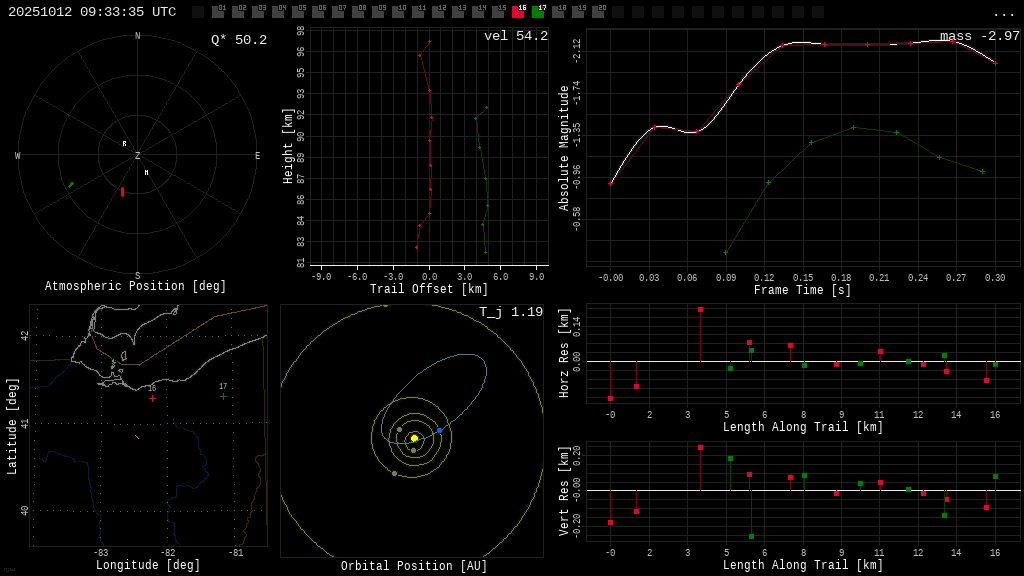Select the blue Earth dot in orbital plot
Screen dimensions: 1024x576
[x=439, y=430]
